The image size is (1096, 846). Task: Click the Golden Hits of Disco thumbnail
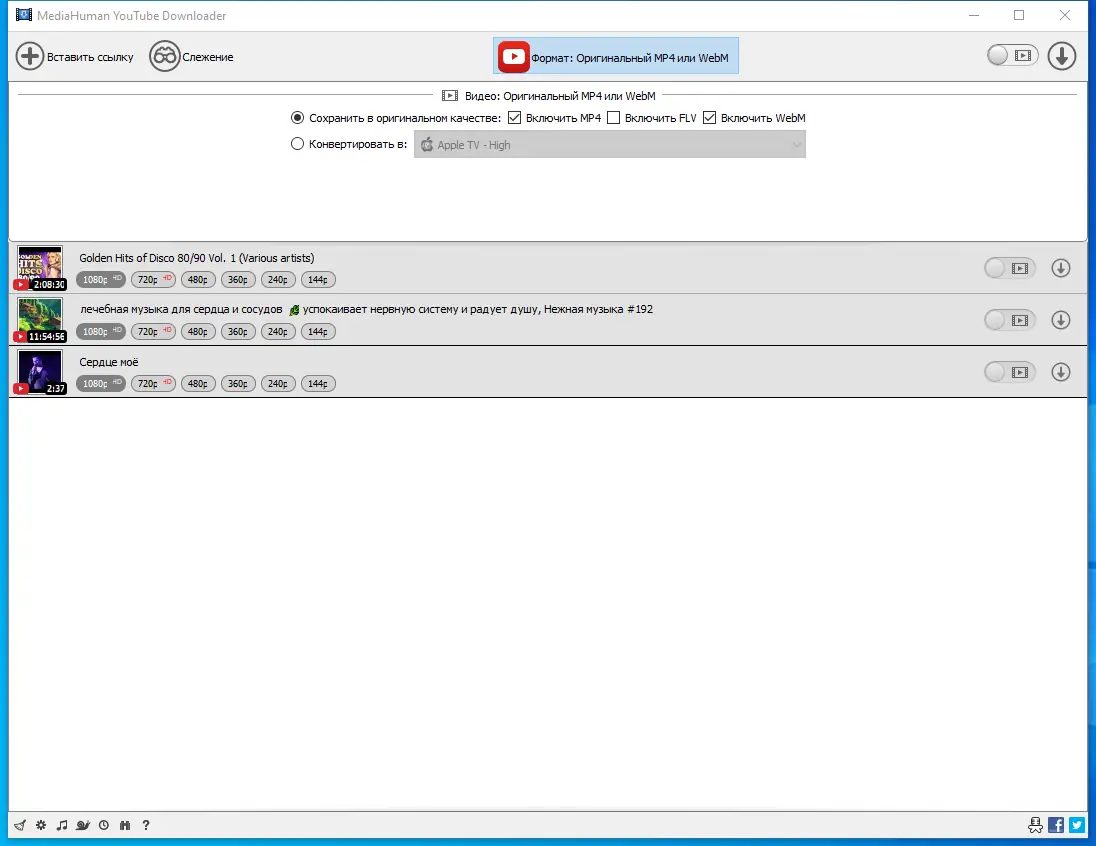tap(40, 268)
